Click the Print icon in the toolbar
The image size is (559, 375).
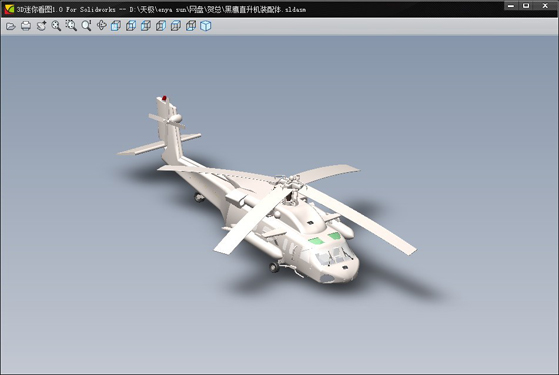pyautogui.click(x=26, y=26)
